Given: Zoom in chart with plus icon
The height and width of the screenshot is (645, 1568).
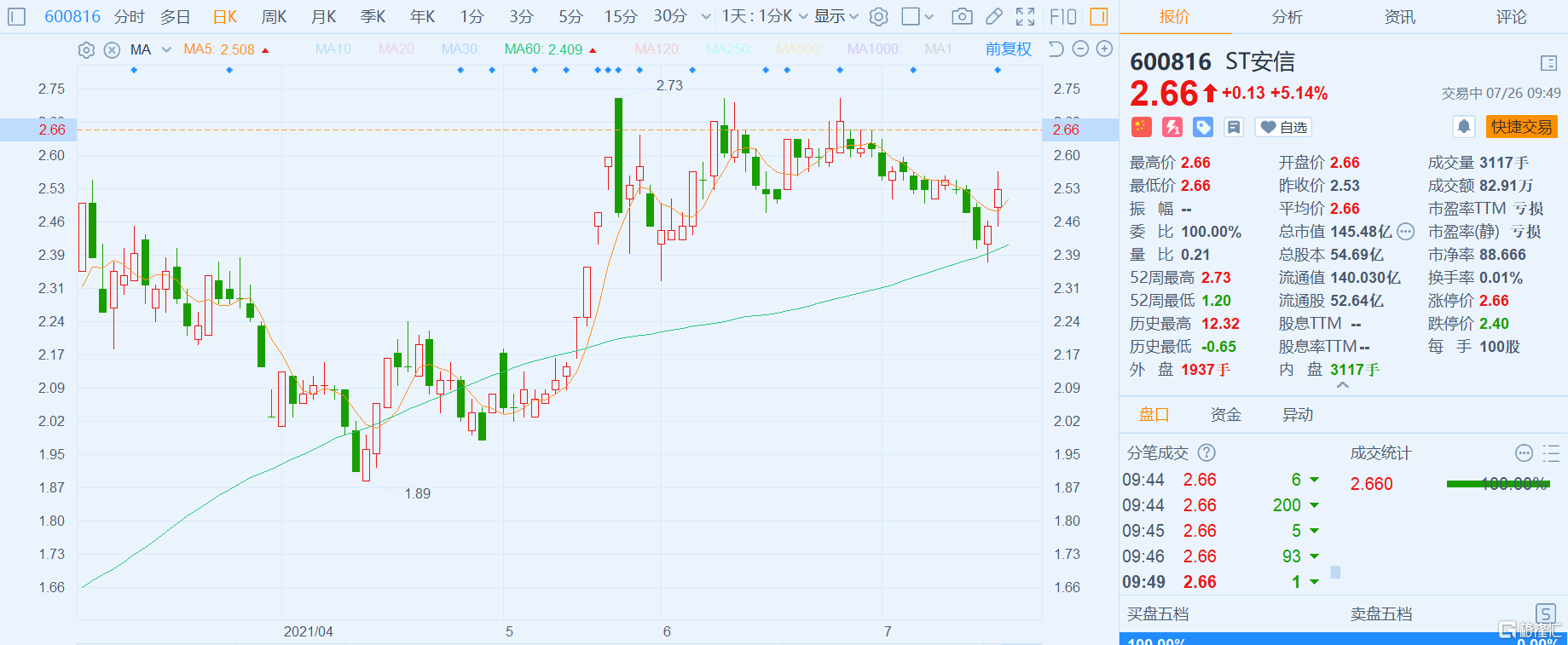Looking at the screenshot, I should pyautogui.click(x=1104, y=49).
